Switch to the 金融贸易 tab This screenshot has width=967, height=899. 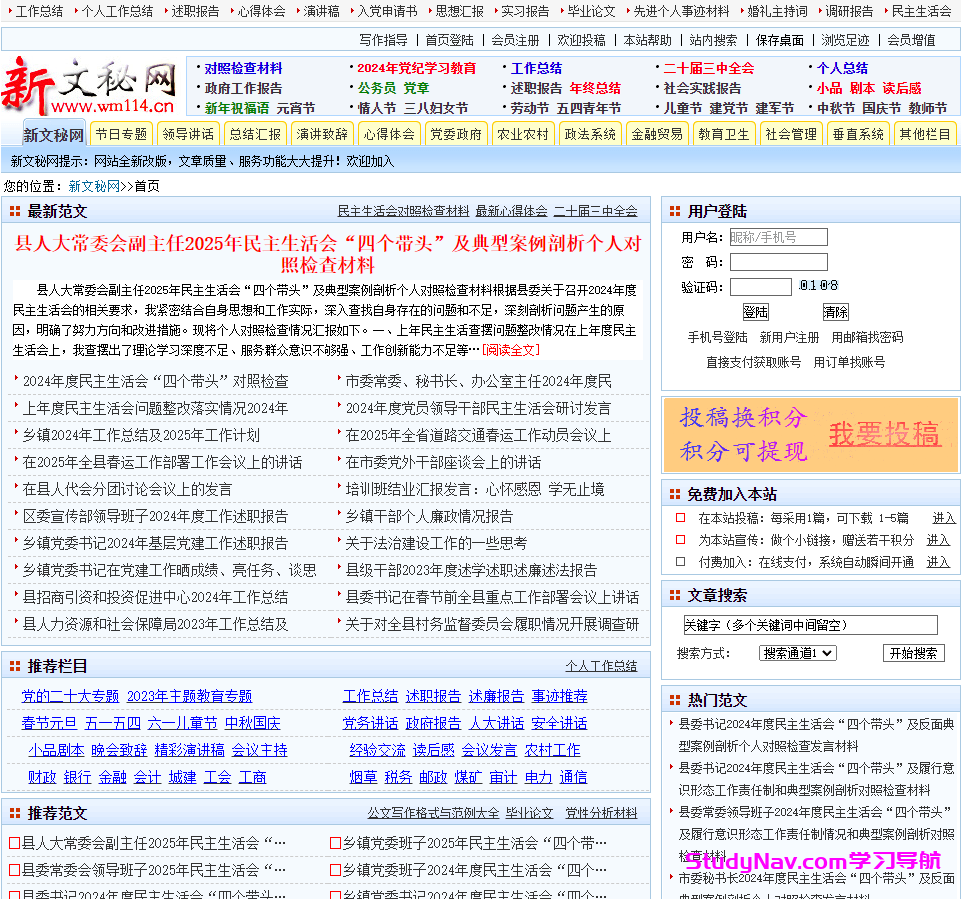[657, 134]
